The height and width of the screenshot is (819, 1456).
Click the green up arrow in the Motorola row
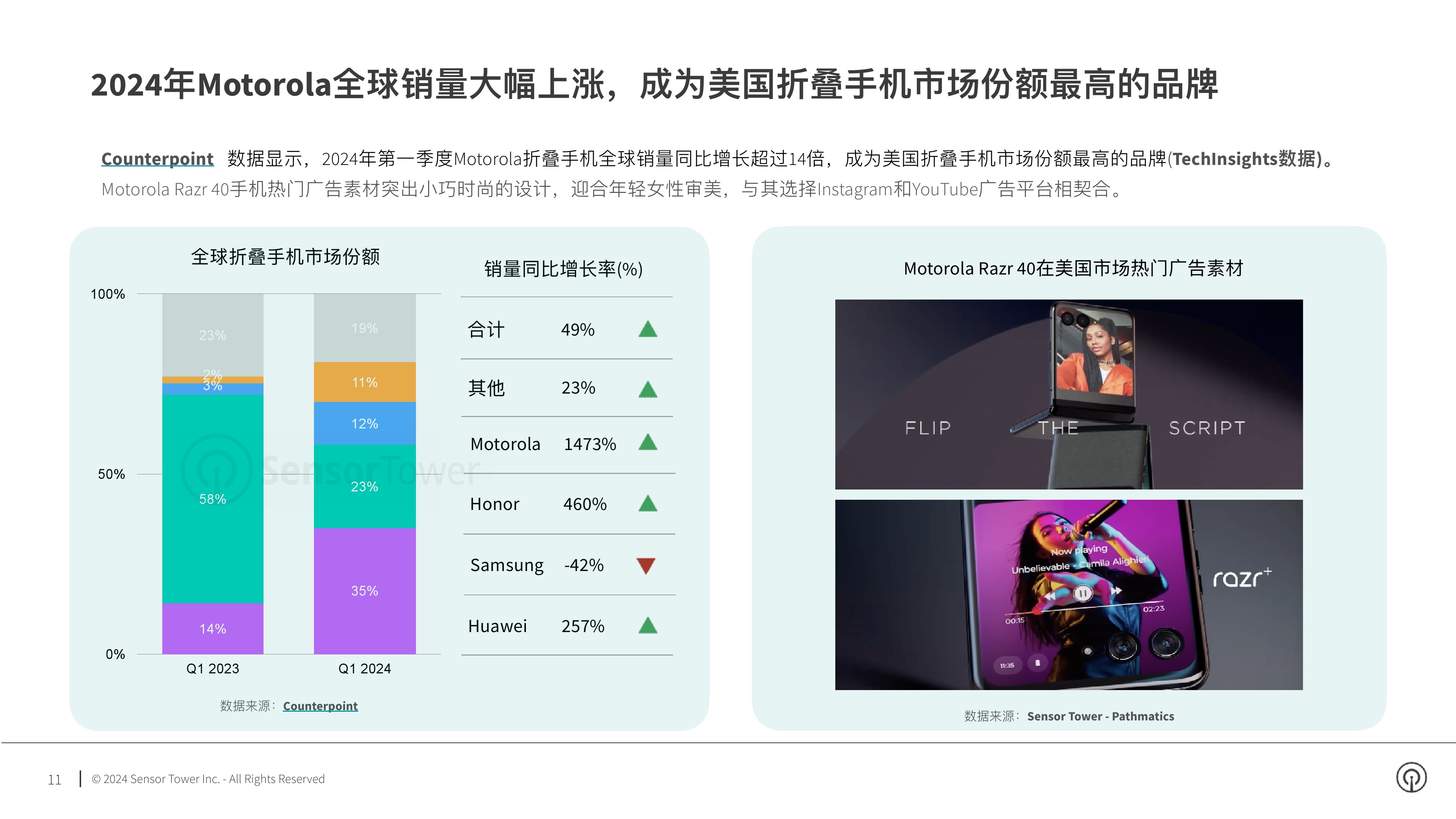648,442
